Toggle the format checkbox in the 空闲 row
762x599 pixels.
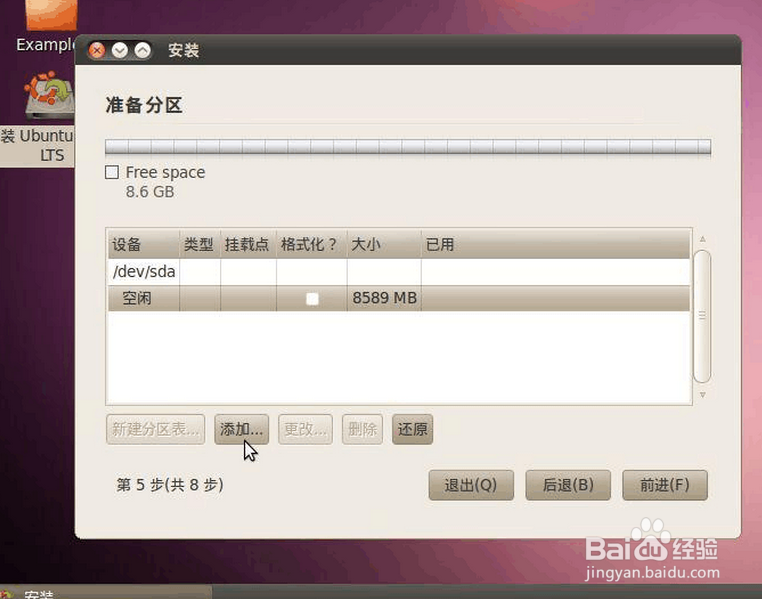(312, 298)
